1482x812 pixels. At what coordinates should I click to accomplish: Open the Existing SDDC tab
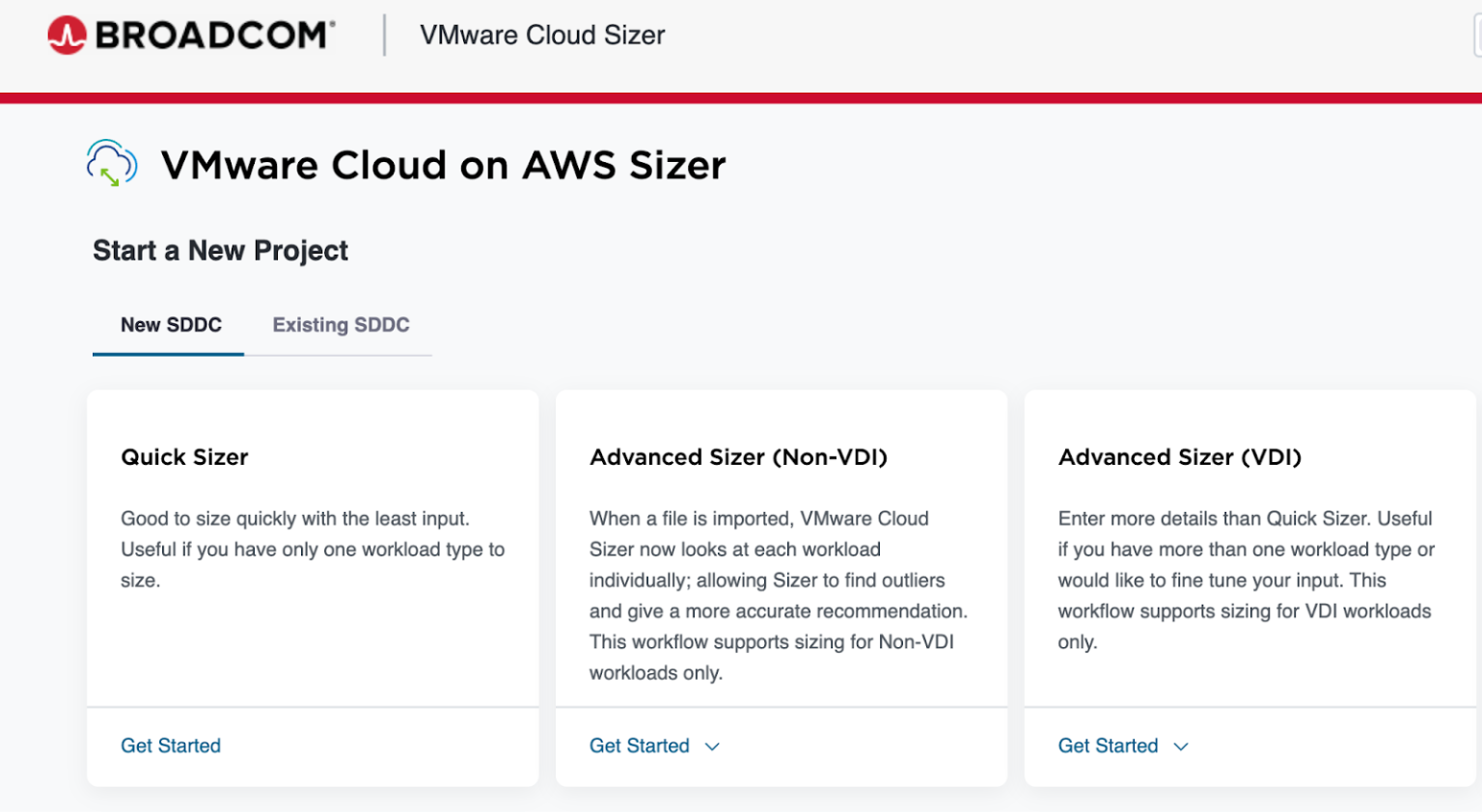tap(341, 325)
